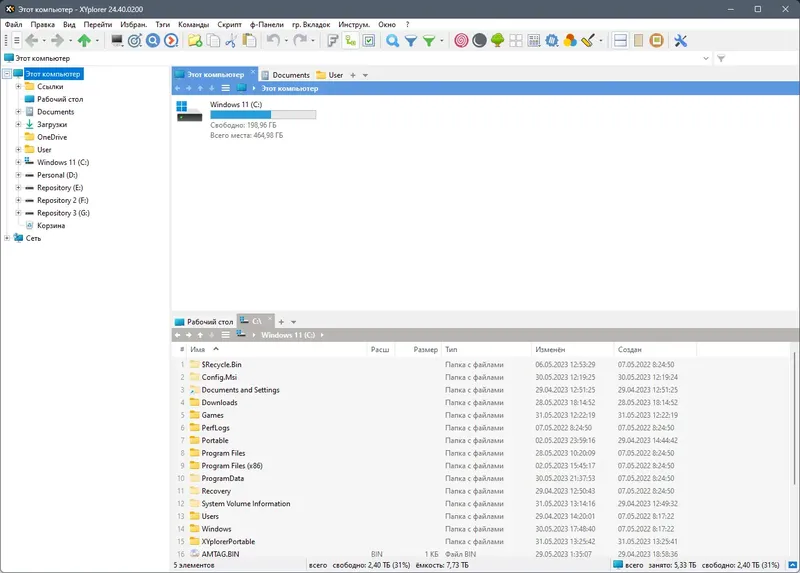
Task: Open the Инструм. menu
Action: [x=354, y=24]
